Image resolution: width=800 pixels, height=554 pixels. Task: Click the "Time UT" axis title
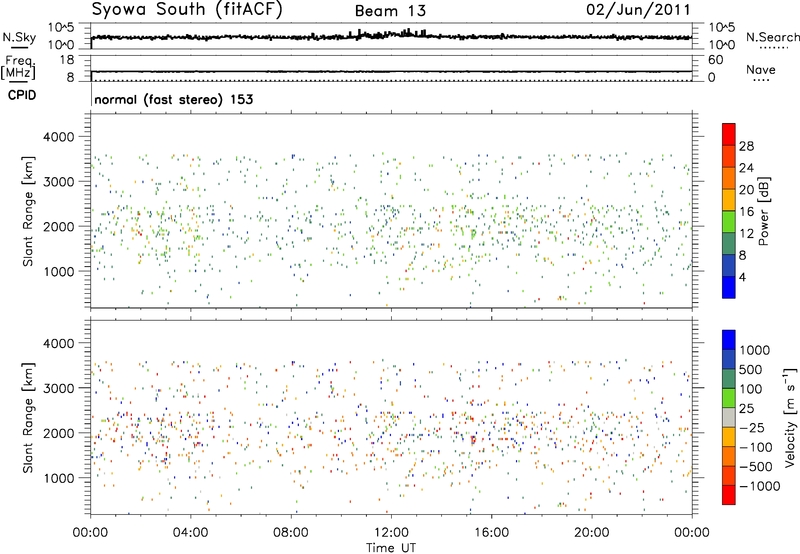[391, 548]
